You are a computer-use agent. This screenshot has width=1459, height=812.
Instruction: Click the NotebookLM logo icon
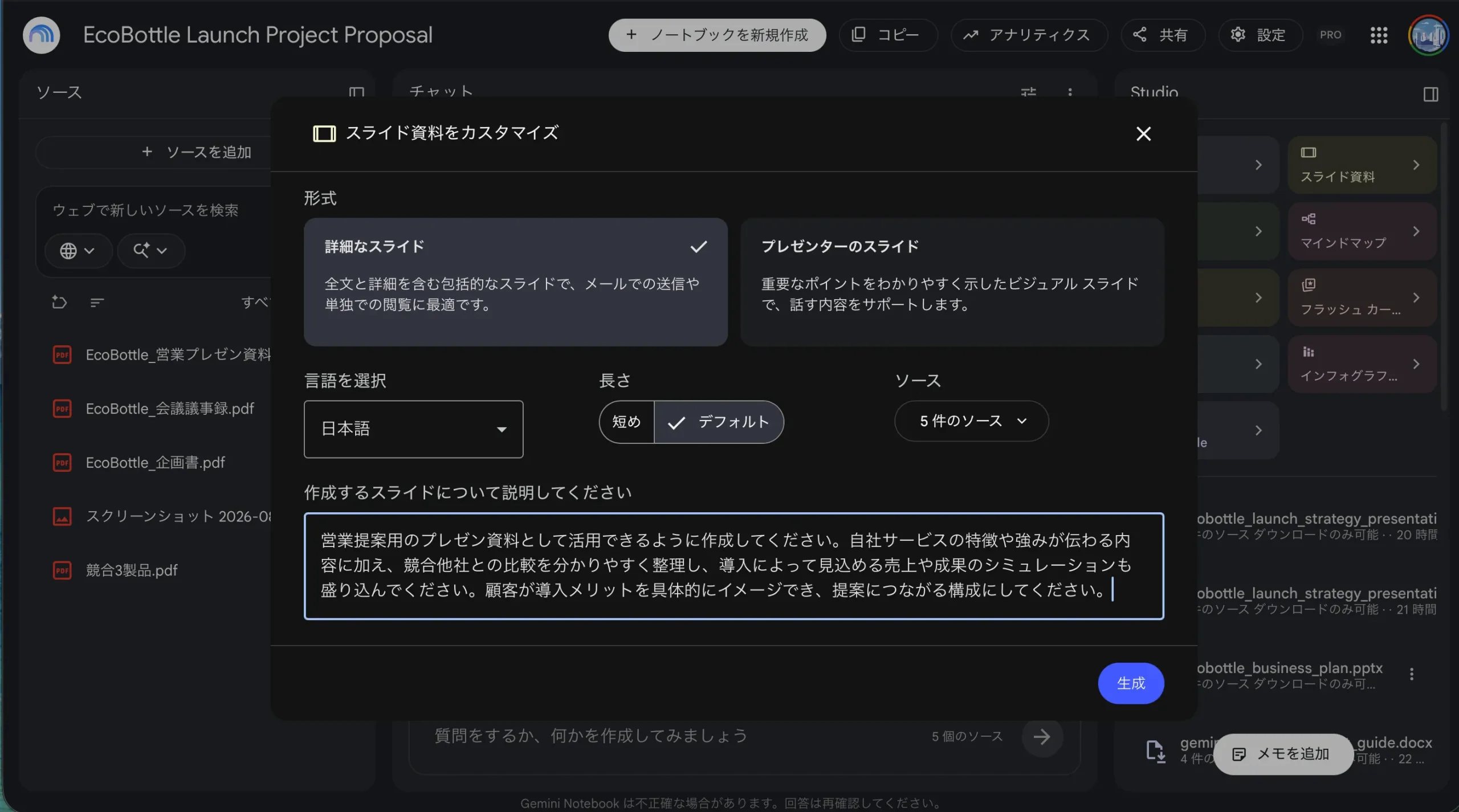pyautogui.click(x=41, y=35)
